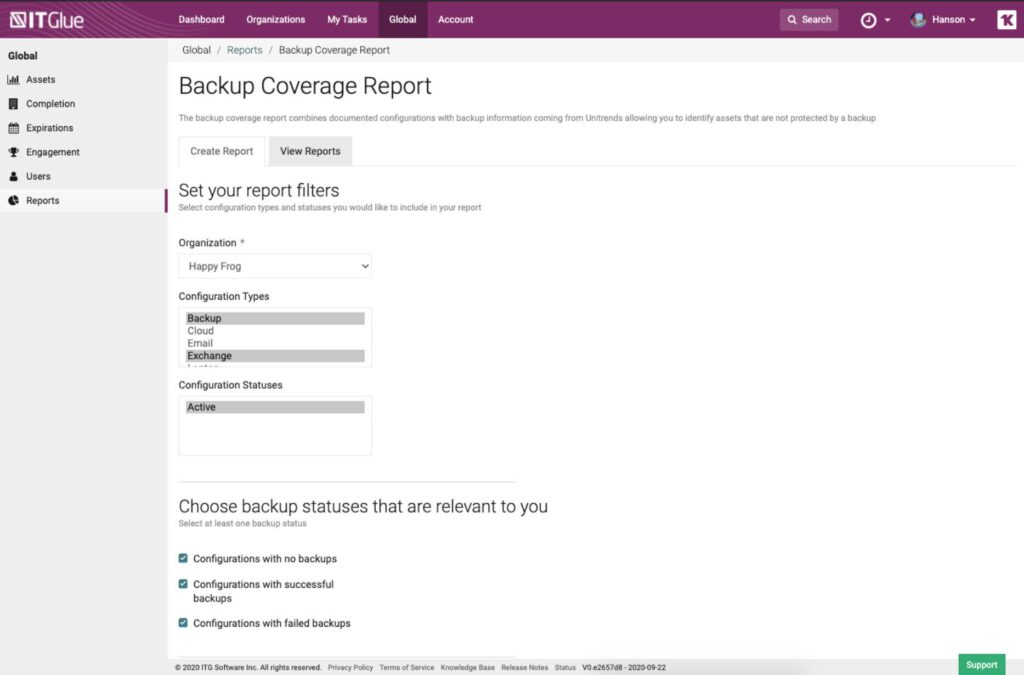1024x675 pixels.
Task: Switch to the View Reports tab
Action: pos(310,152)
